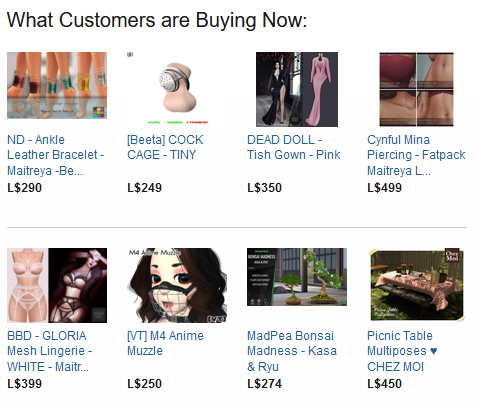Open the BBD GLORIA Mesh Lingerie thumbnail
The image size is (477, 409).
pyautogui.click(x=57, y=285)
